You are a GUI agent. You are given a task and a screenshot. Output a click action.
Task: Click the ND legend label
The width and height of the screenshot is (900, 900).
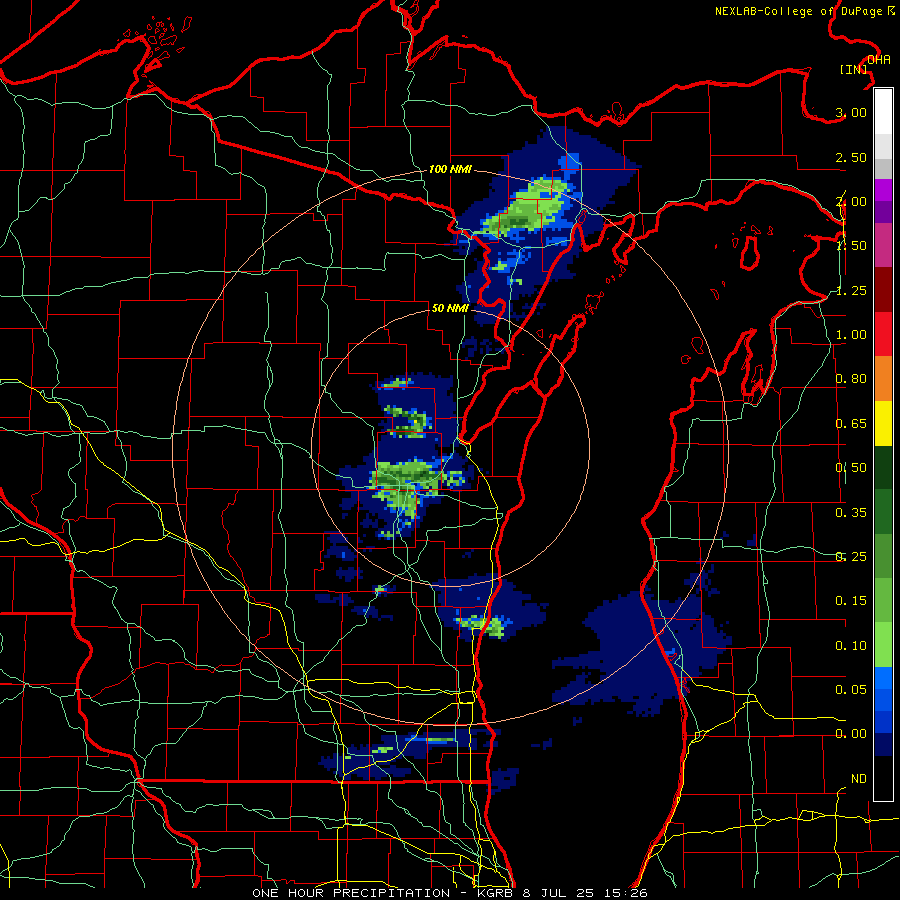point(859,779)
